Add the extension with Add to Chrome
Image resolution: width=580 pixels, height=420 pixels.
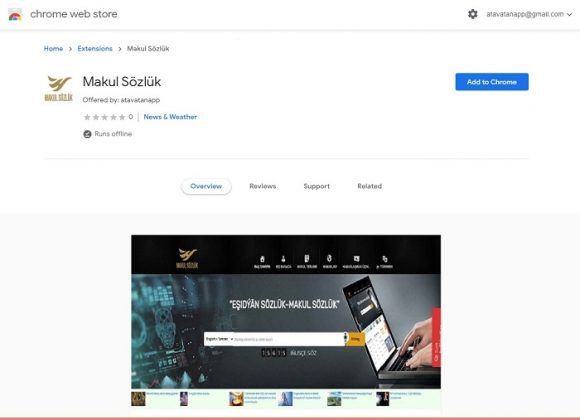[492, 82]
